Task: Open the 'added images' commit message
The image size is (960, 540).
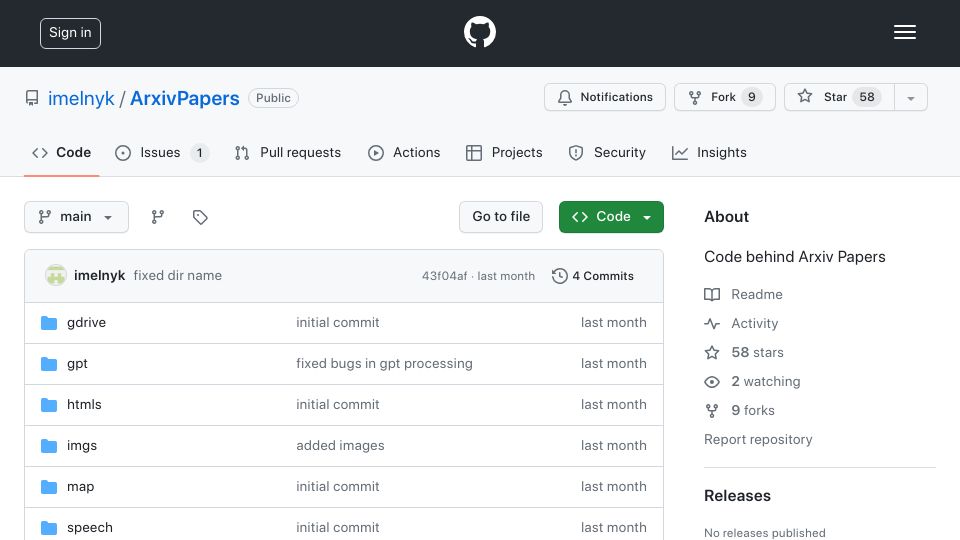Action: click(340, 446)
